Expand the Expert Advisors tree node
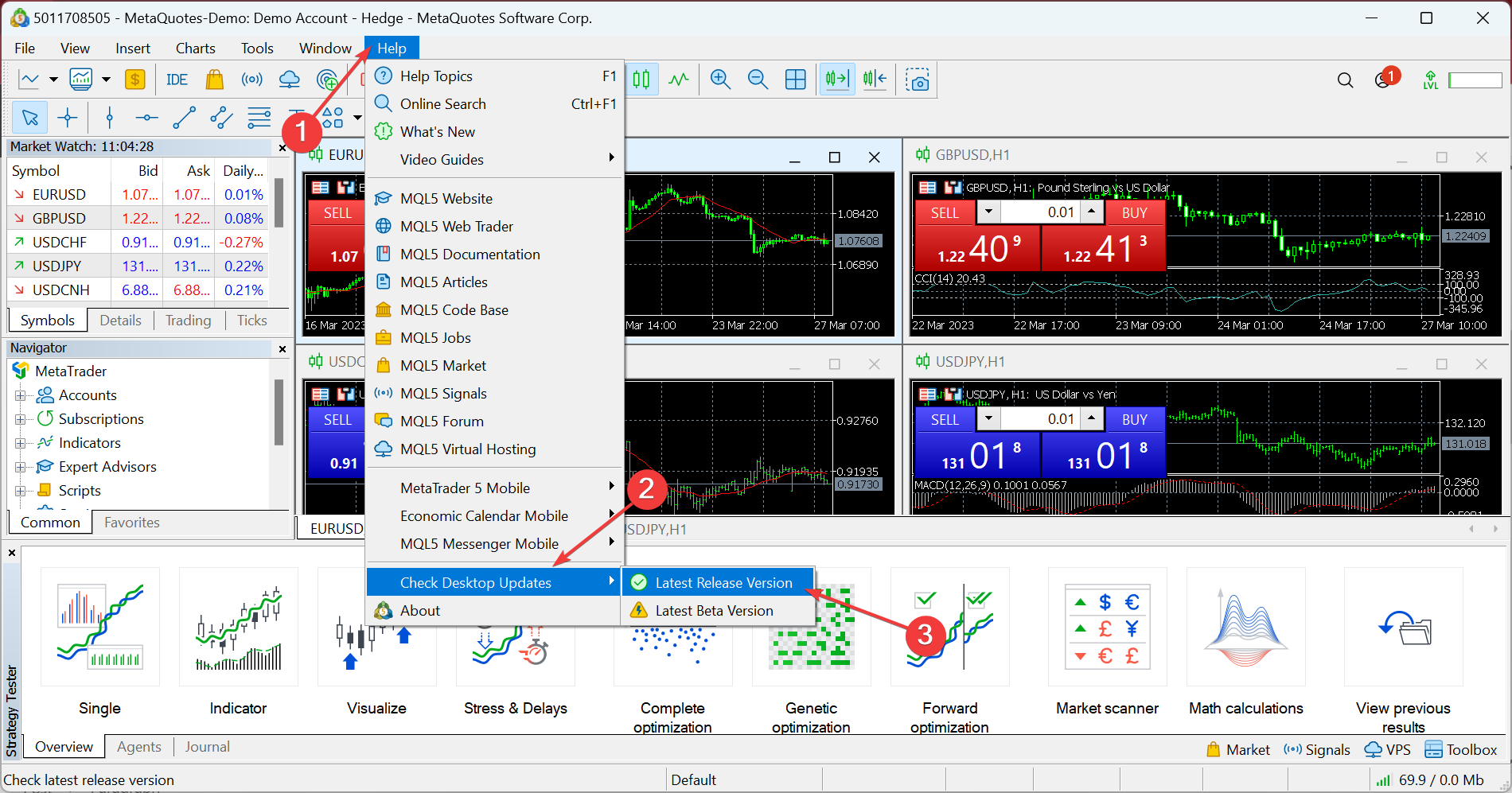The image size is (1512, 793). (x=20, y=467)
